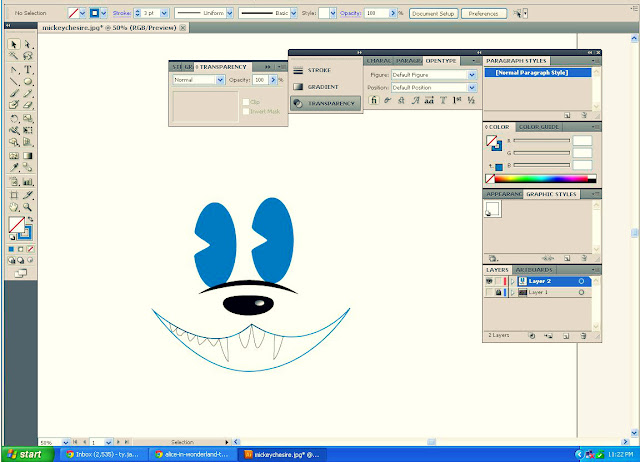Select the black arrow Selection tool
640x462 pixels.
click(x=13, y=44)
